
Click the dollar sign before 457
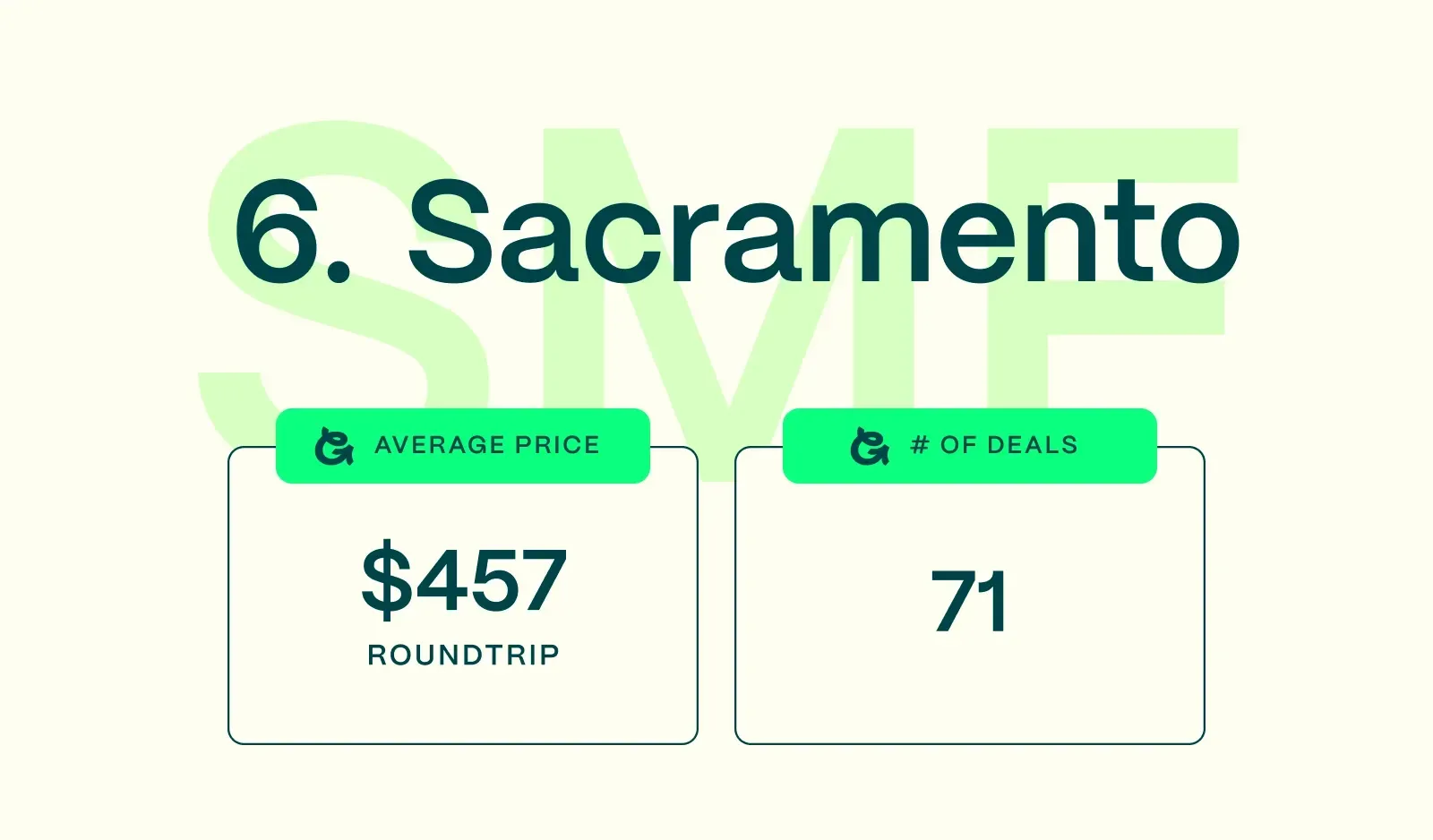coord(386,579)
